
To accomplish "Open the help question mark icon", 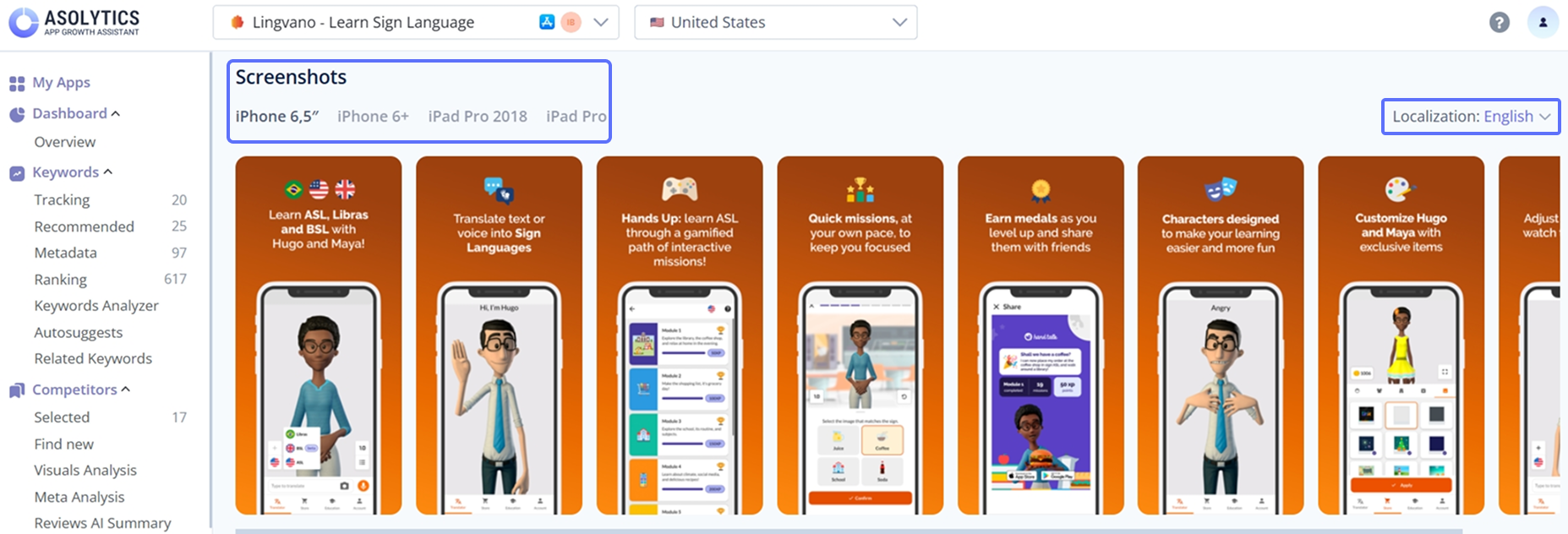I will tap(1500, 23).
